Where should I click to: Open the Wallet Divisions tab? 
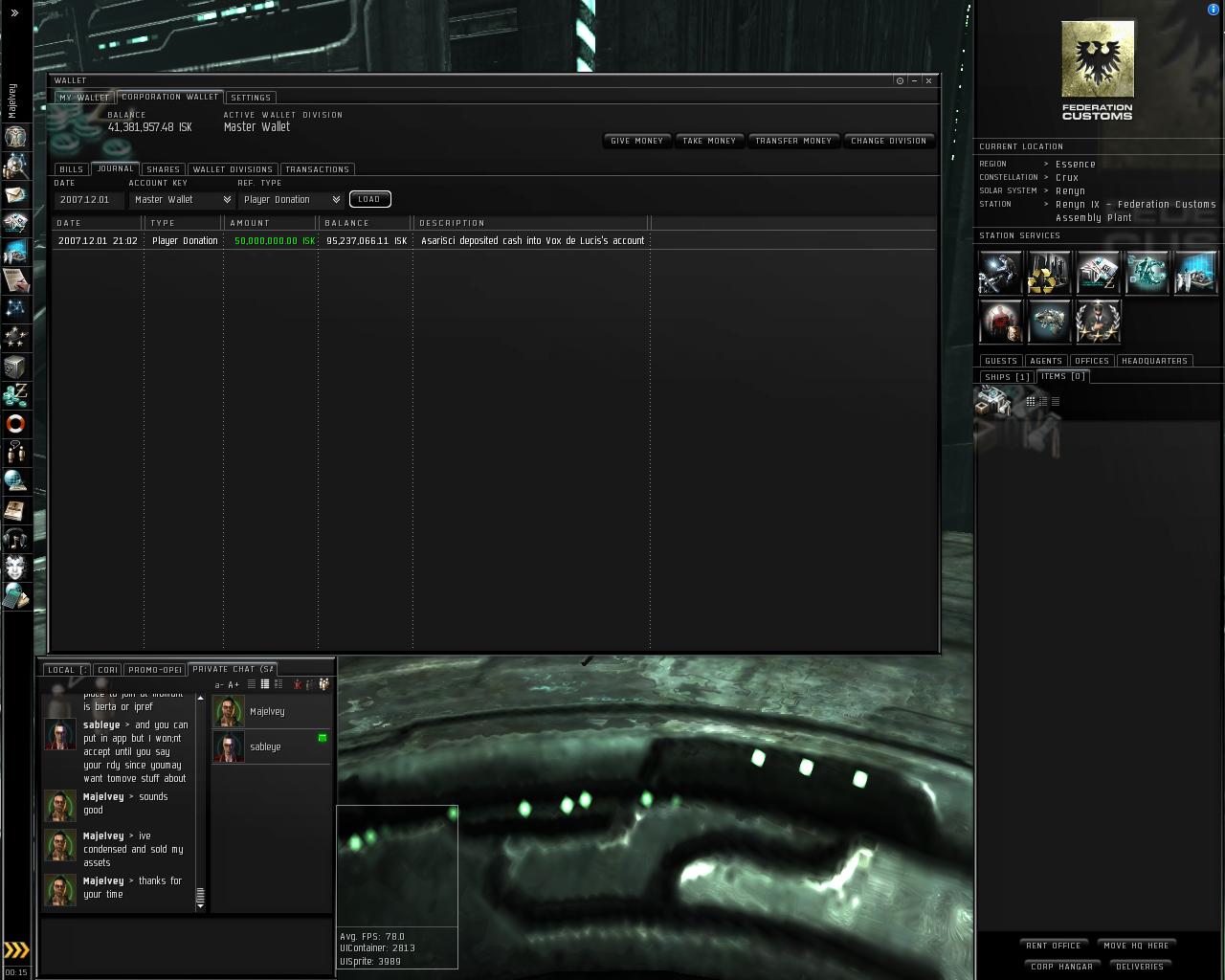click(233, 169)
